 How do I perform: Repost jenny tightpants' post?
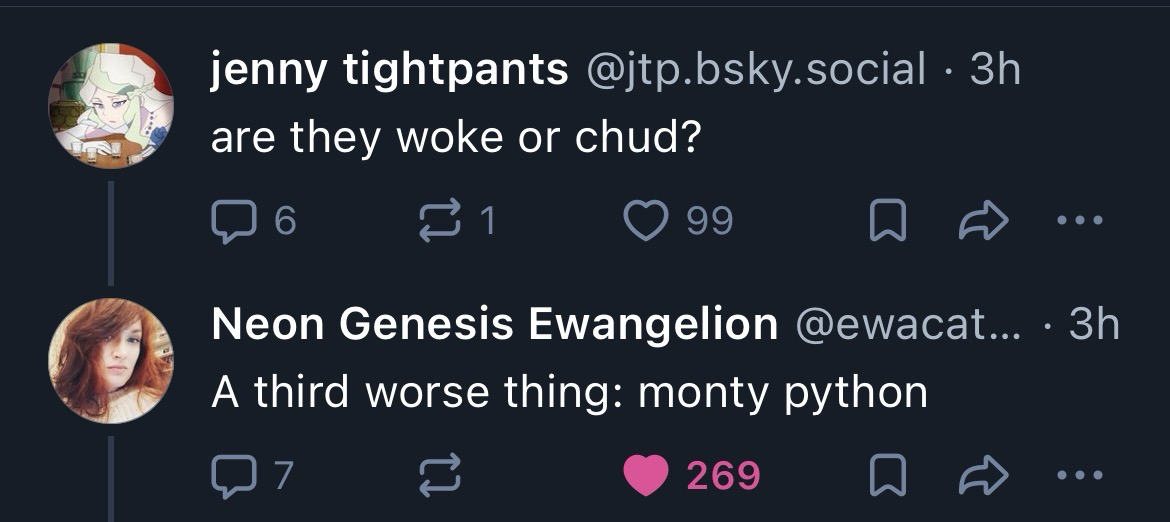pos(441,221)
